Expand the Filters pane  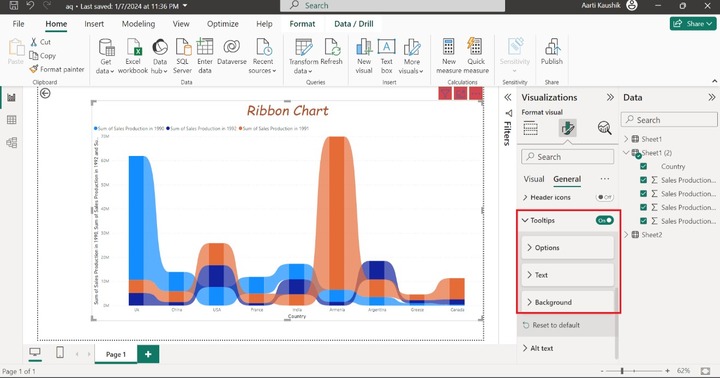(507, 97)
